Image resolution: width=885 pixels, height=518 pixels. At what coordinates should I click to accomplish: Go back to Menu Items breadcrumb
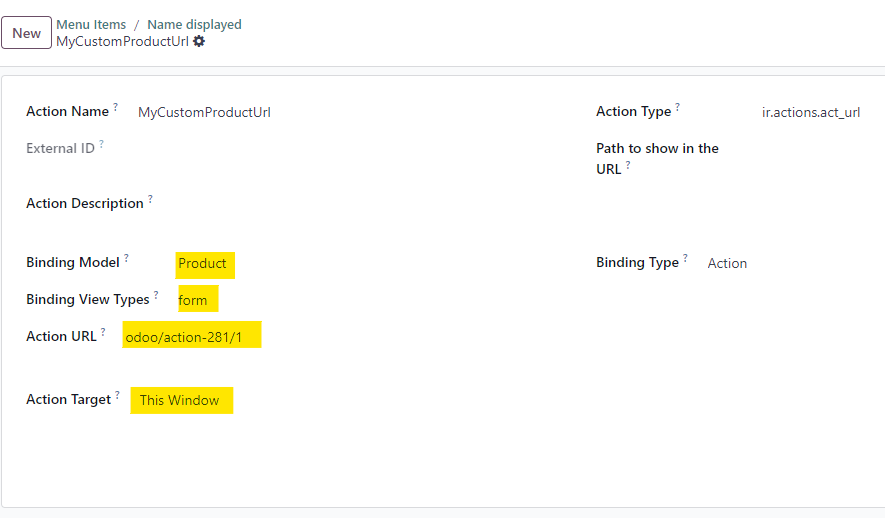click(x=91, y=25)
